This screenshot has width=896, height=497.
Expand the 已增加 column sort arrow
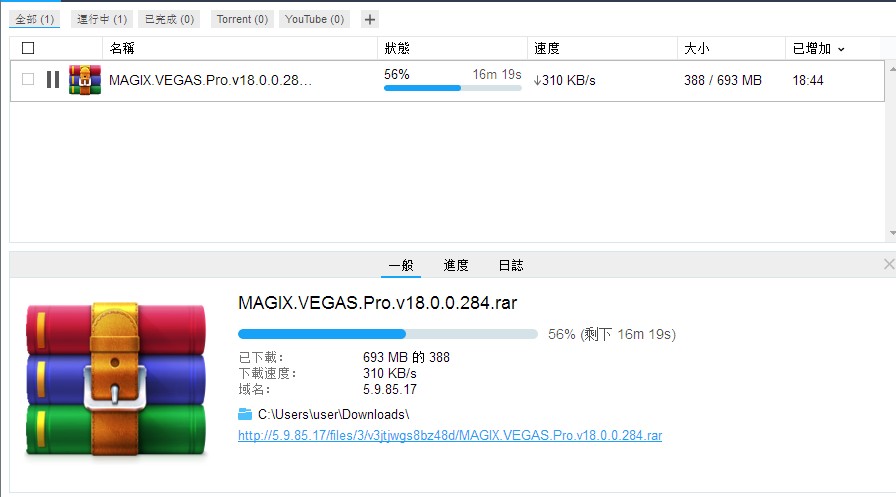841,50
